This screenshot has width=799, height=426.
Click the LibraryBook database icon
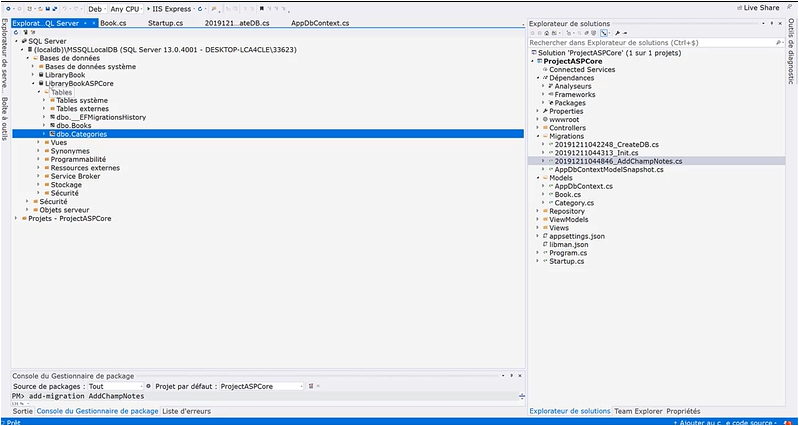[x=41, y=75]
